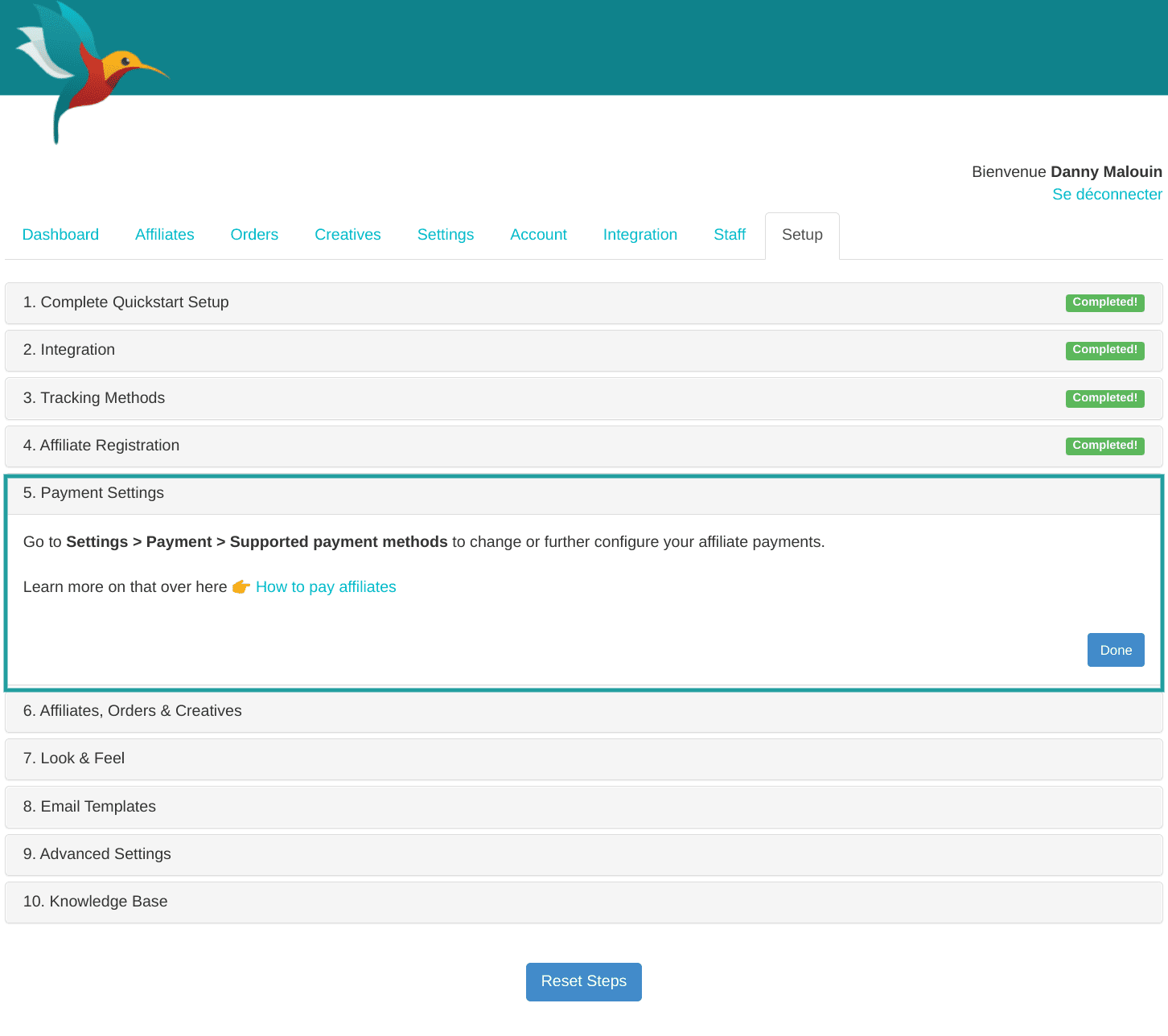Open the Integration tab
The width and height of the screenshot is (1168, 1036).
coord(640,235)
